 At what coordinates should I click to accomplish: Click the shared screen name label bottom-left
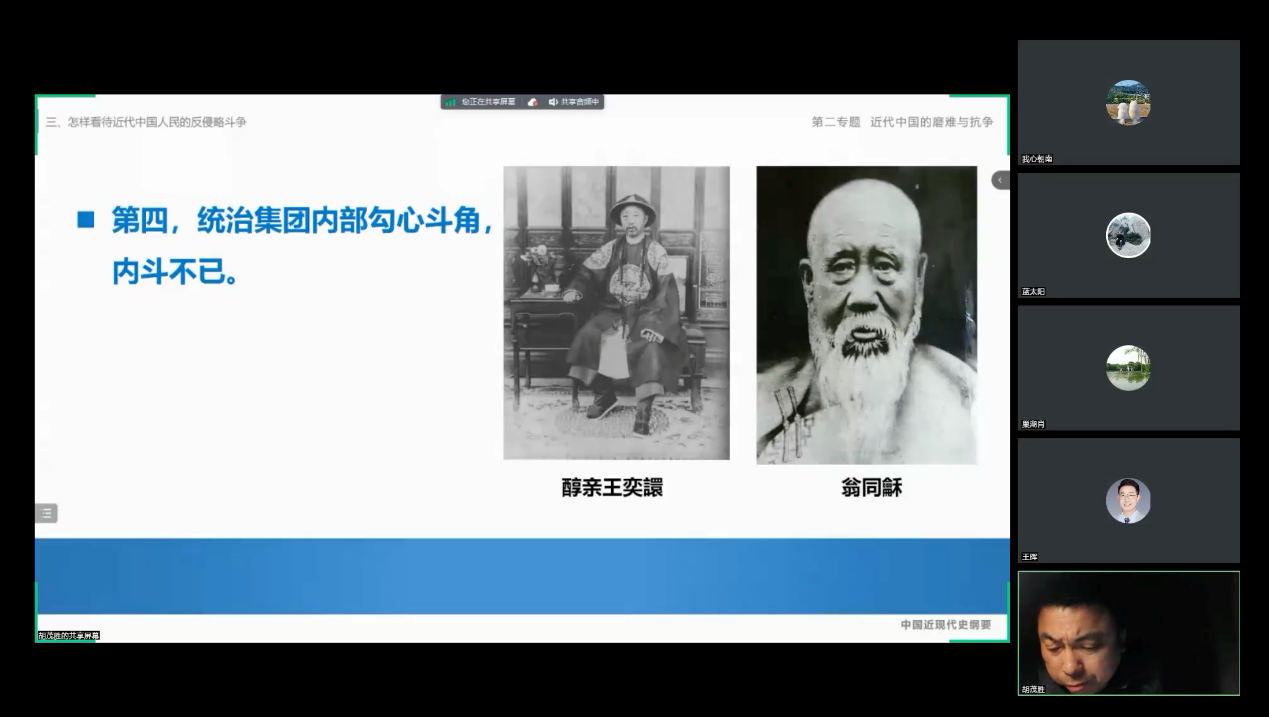pyautogui.click(x=69, y=636)
